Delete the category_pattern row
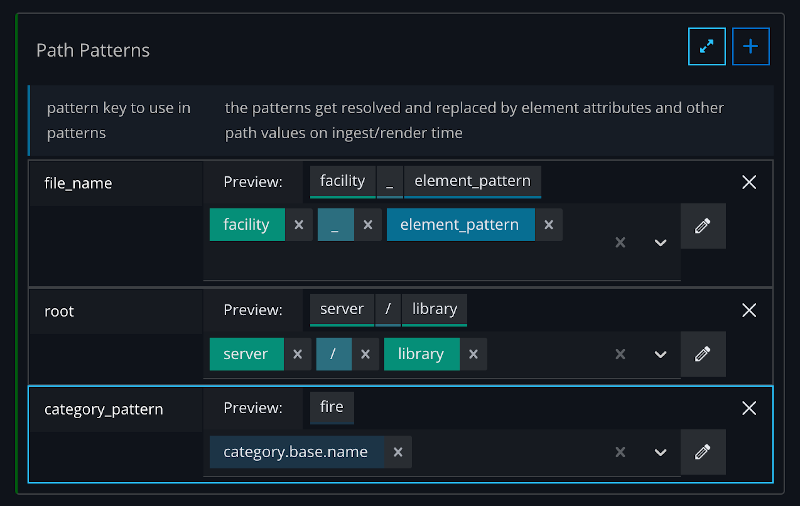 749,408
